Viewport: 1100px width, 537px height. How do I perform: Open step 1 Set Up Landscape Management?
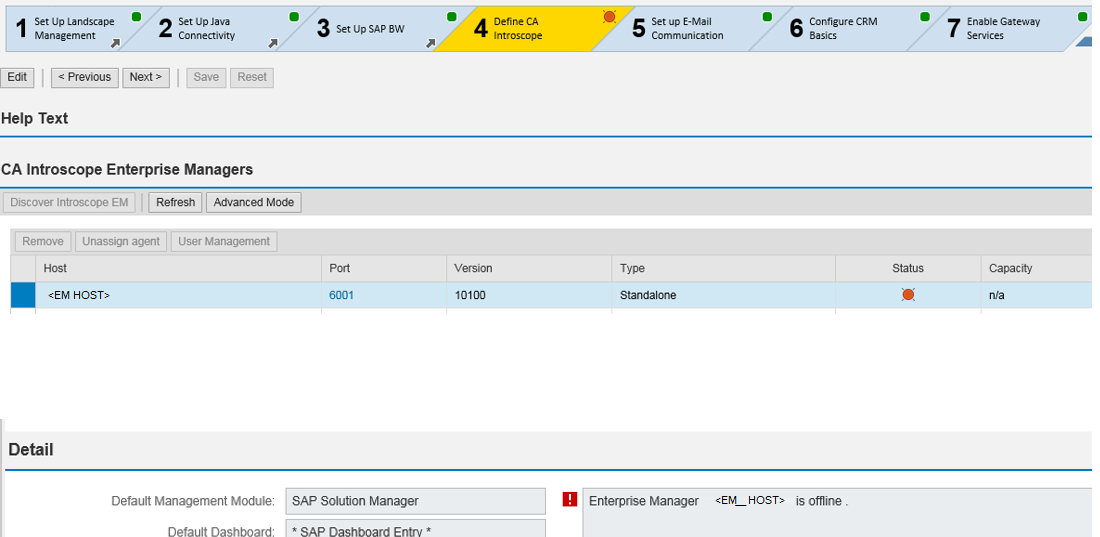tap(74, 29)
